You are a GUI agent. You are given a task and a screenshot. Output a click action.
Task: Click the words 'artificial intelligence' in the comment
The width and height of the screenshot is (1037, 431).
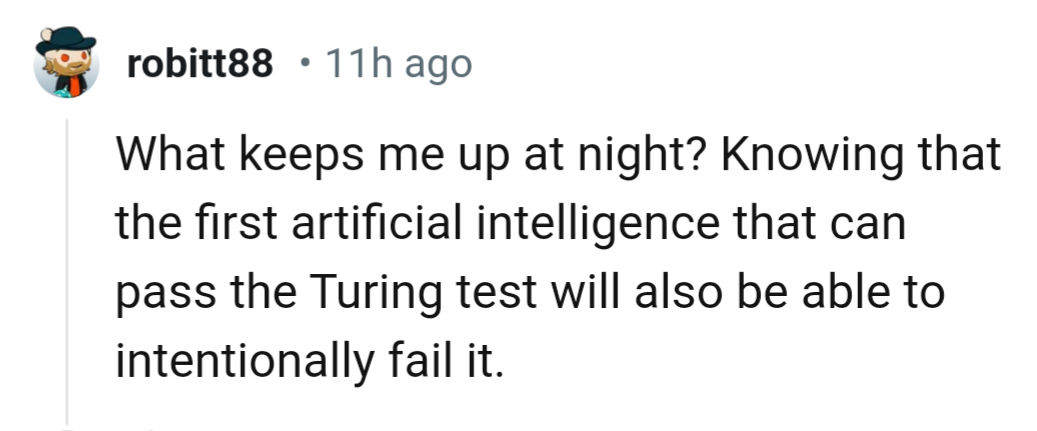pos(505,223)
